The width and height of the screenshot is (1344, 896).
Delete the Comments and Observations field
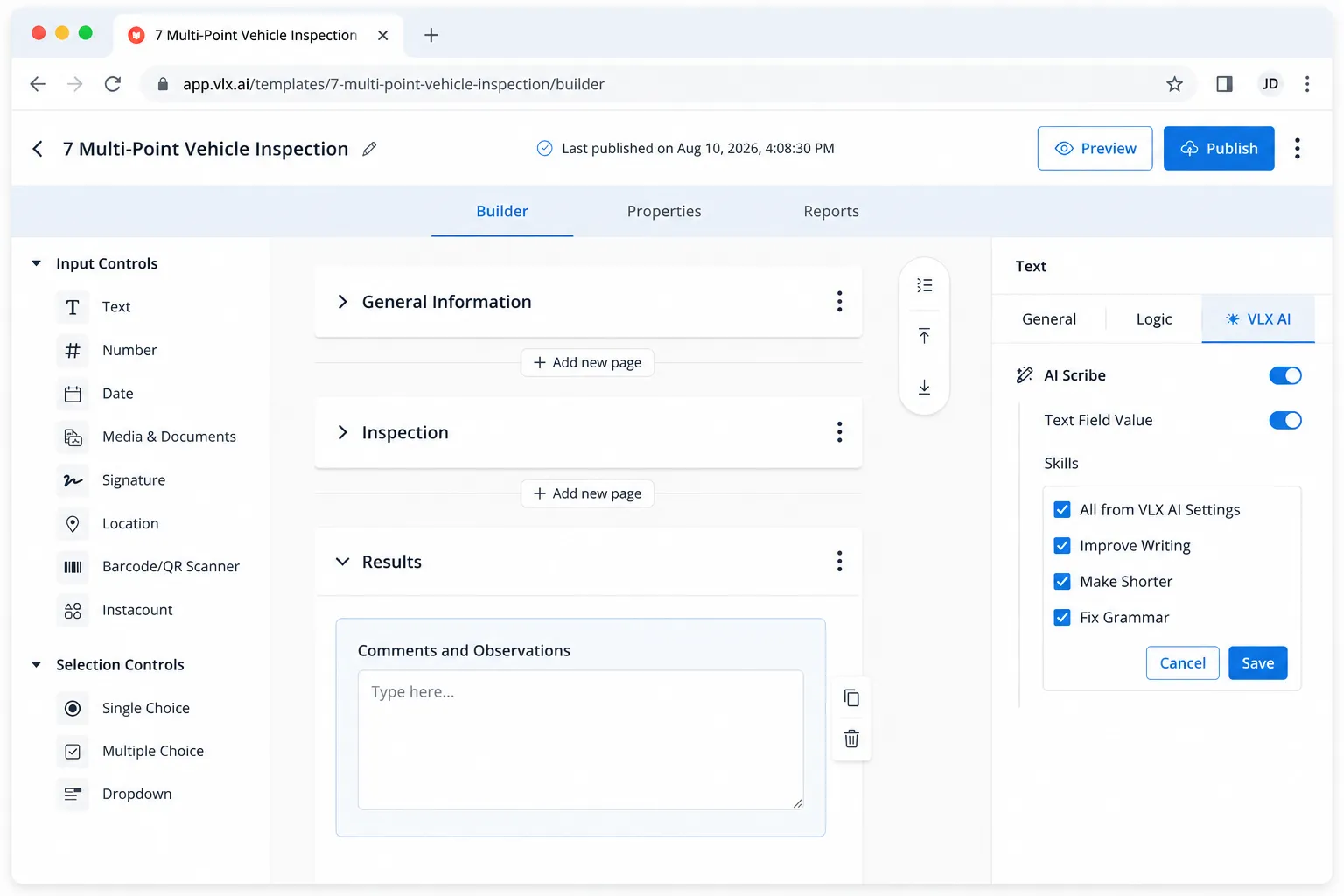click(851, 739)
